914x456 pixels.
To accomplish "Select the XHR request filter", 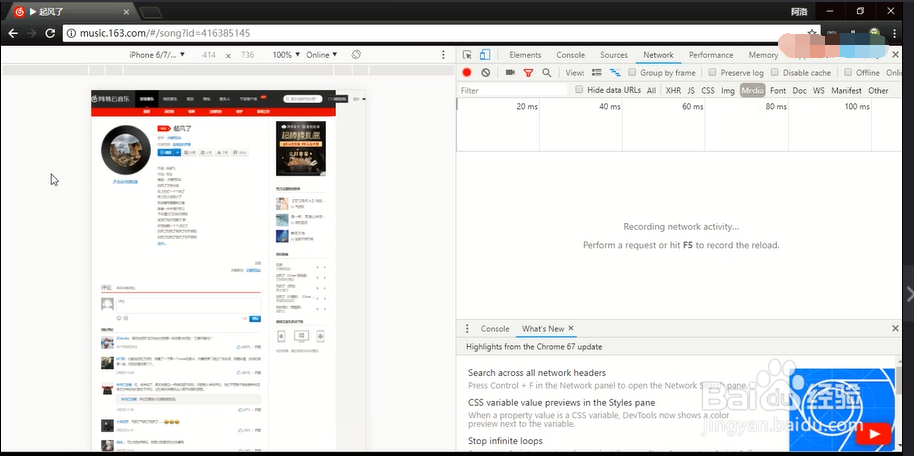I will click(x=673, y=90).
